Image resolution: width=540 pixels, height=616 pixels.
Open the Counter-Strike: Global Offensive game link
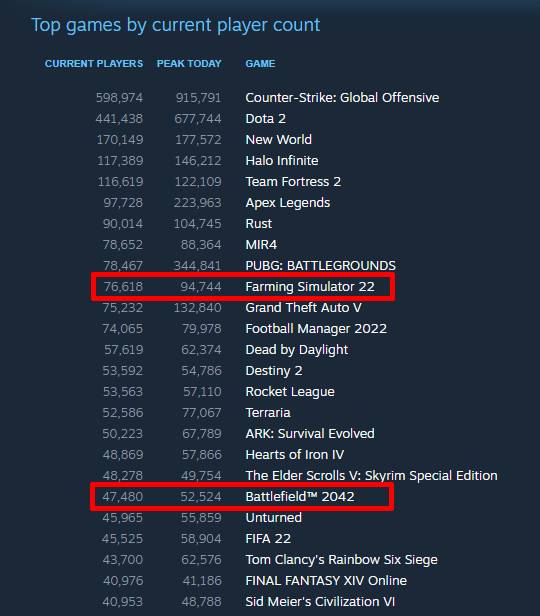(x=342, y=97)
